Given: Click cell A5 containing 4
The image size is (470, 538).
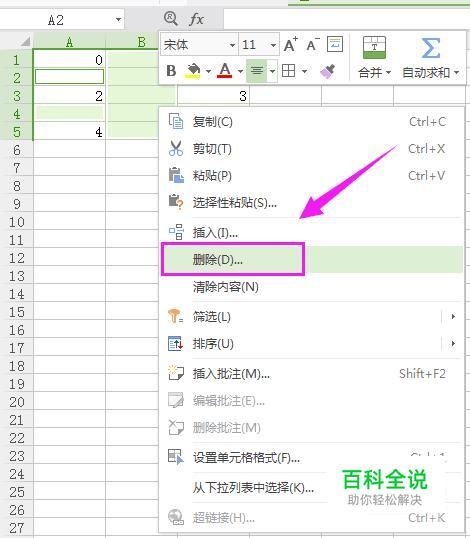Looking at the screenshot, I should tap(69, 132).
